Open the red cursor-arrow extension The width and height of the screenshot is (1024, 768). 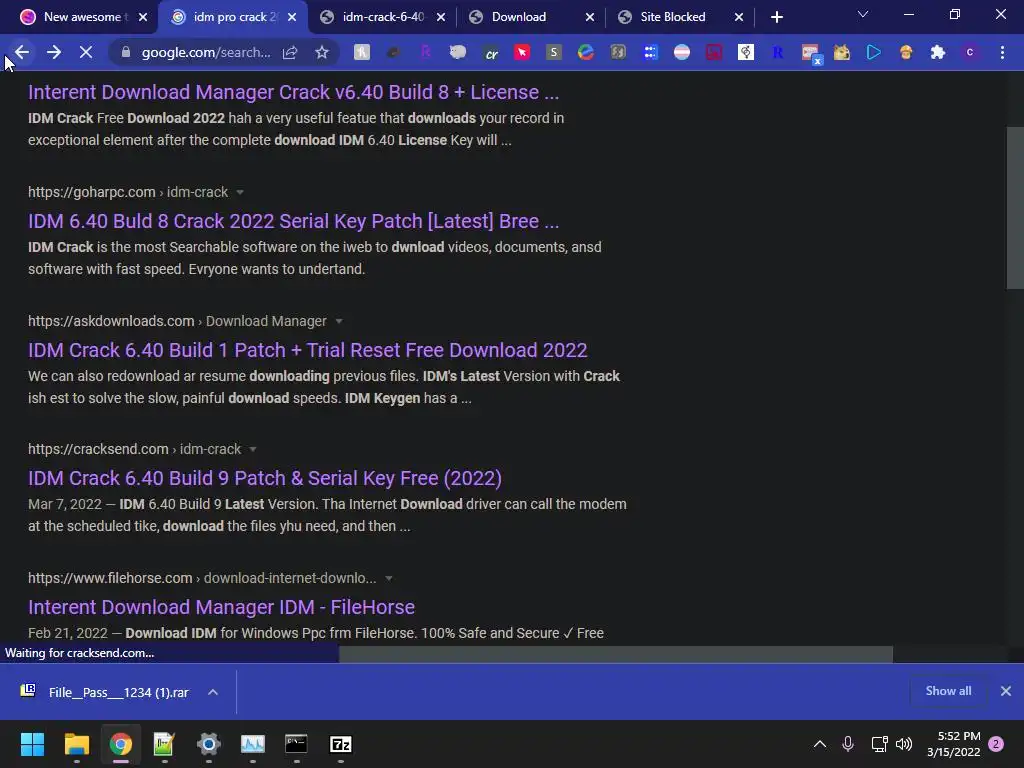[x=522, y=52]
